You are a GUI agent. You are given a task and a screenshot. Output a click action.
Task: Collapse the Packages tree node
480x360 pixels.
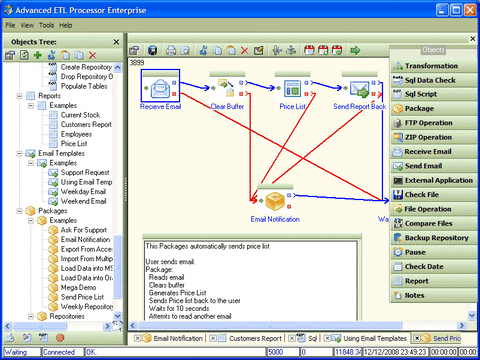19,211
